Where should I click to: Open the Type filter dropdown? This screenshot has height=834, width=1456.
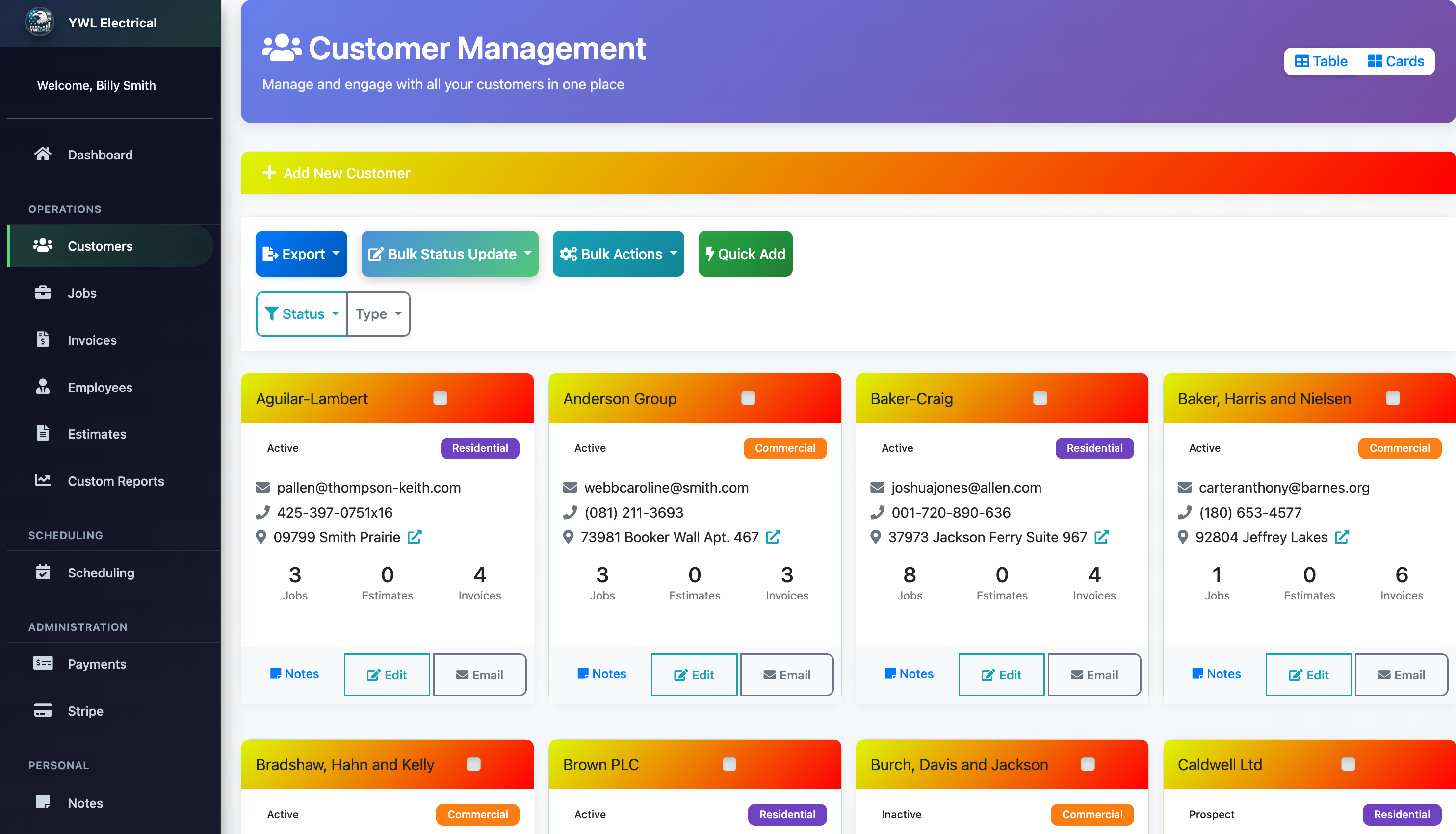coord(377,313)
